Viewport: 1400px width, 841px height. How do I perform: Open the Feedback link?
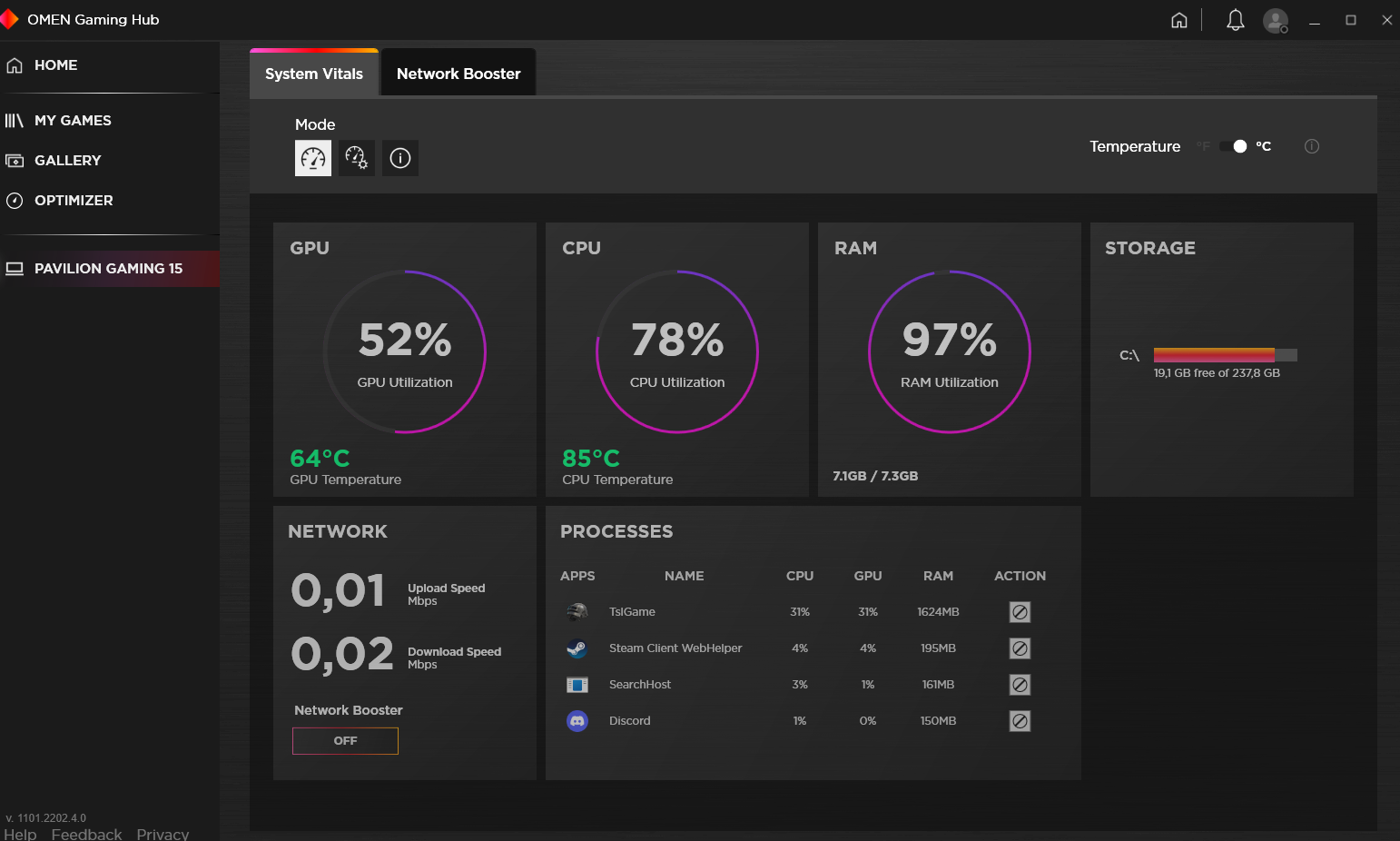(x=86, y=834)
